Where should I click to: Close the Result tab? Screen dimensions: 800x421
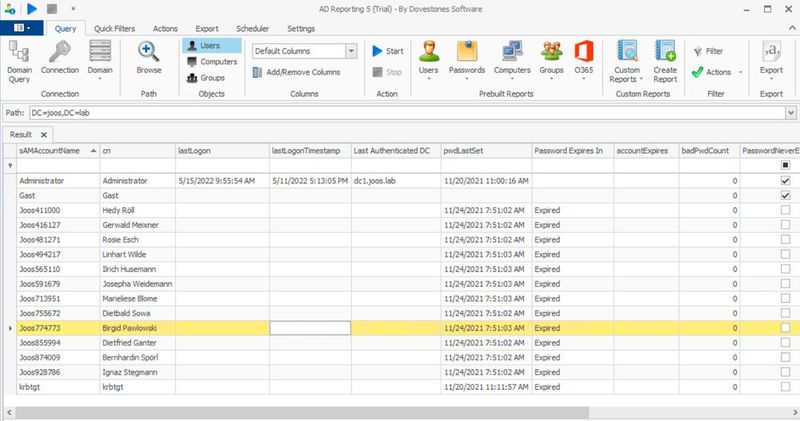click(x=44, y=135)
